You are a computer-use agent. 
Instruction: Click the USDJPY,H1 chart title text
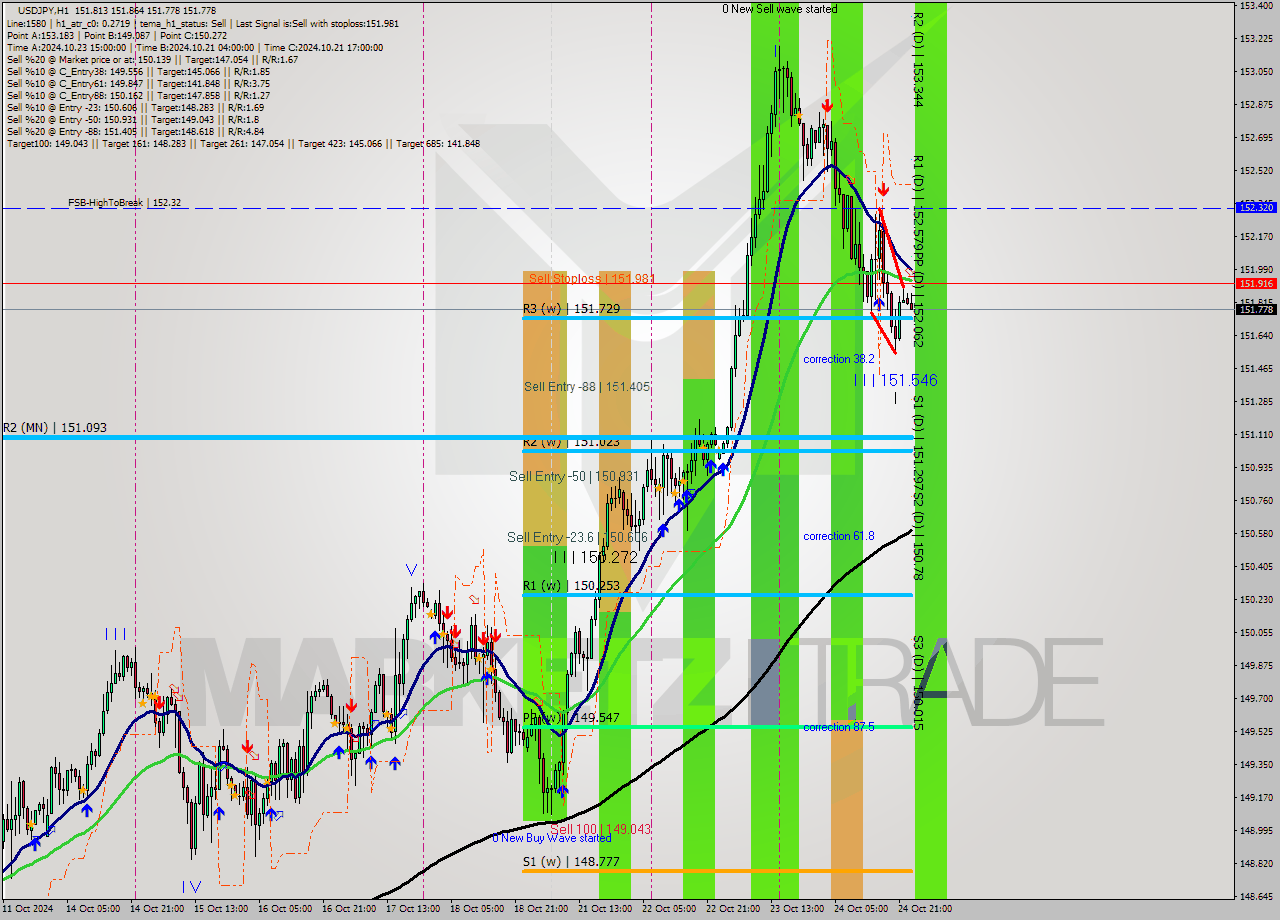tap(43, 10)
